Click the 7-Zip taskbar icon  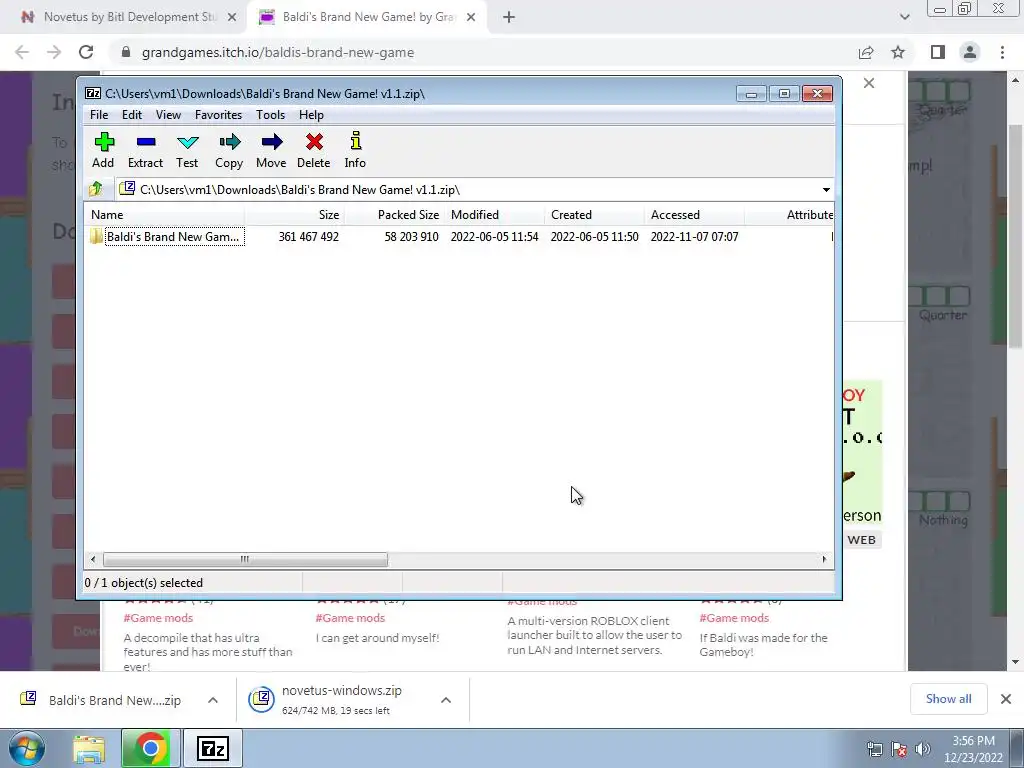point(213,748)
